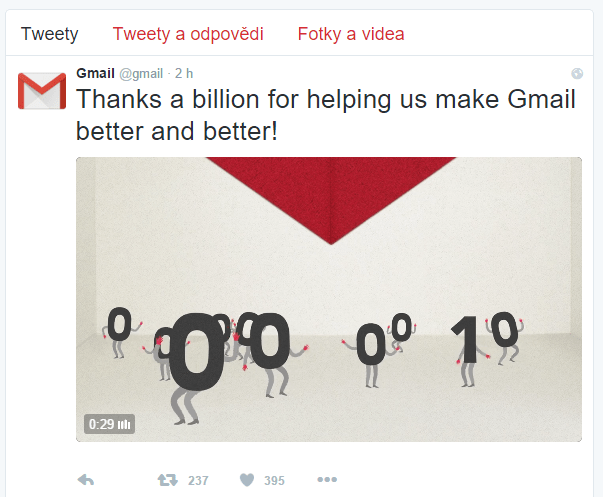The image size is (603, 497).
Task: View the 237 retweets count
Action: [198, 480]
